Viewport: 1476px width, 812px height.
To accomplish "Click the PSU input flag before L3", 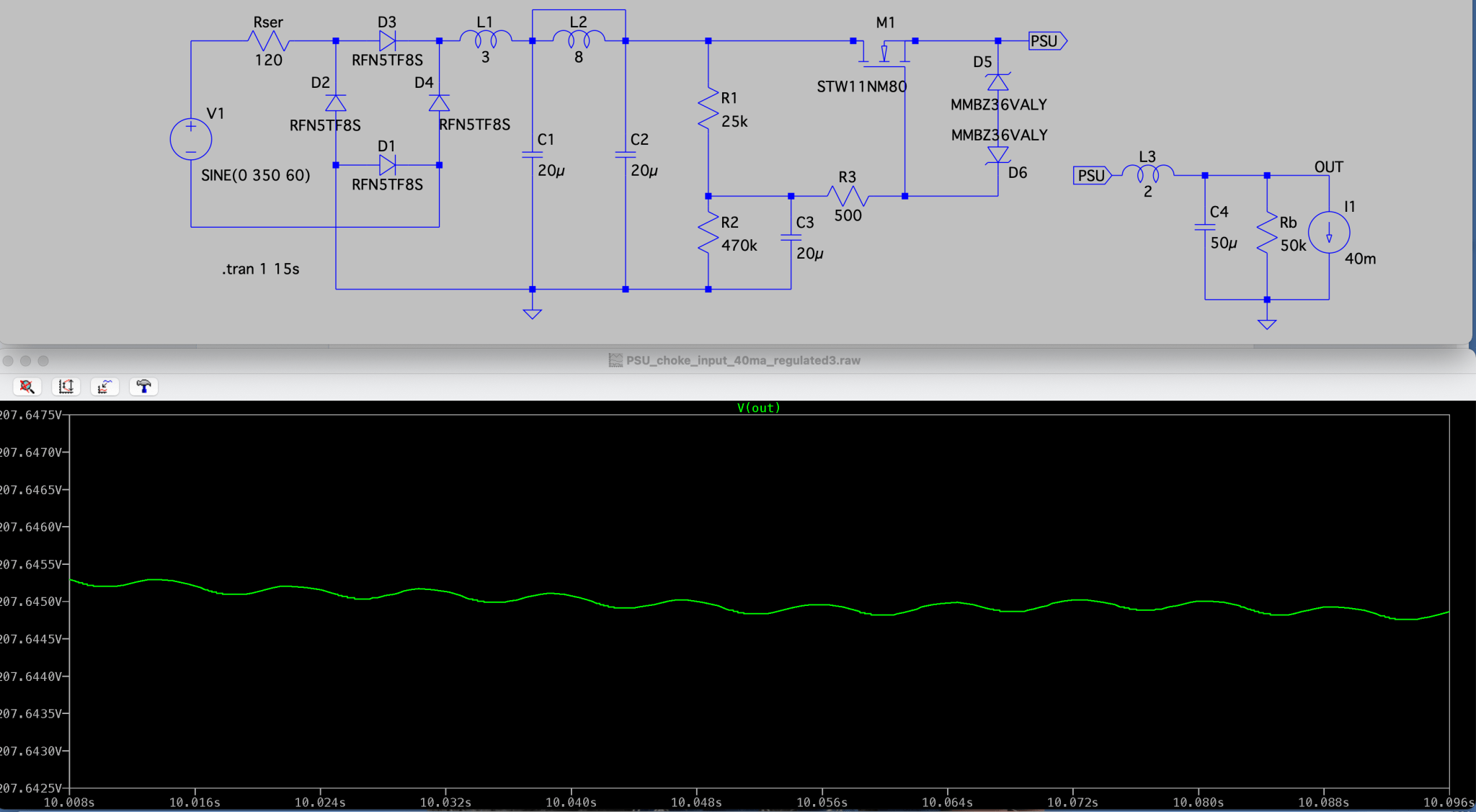I will coord(1093,175).
